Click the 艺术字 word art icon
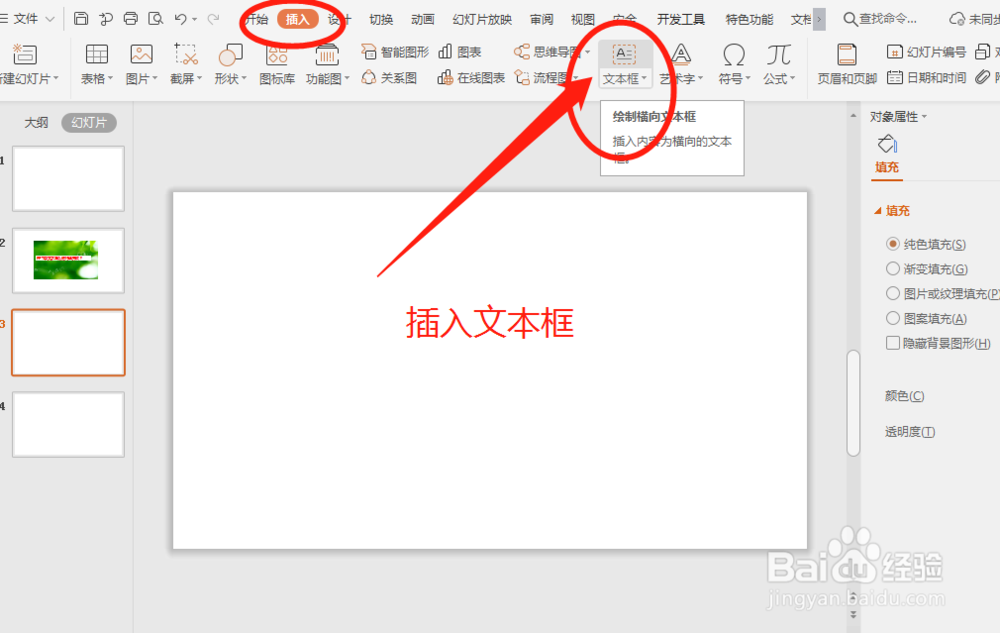 (x=680, y=55)
